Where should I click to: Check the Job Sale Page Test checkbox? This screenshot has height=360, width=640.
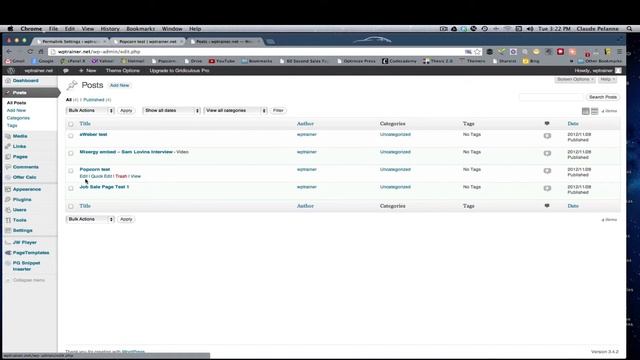[71, 188]
